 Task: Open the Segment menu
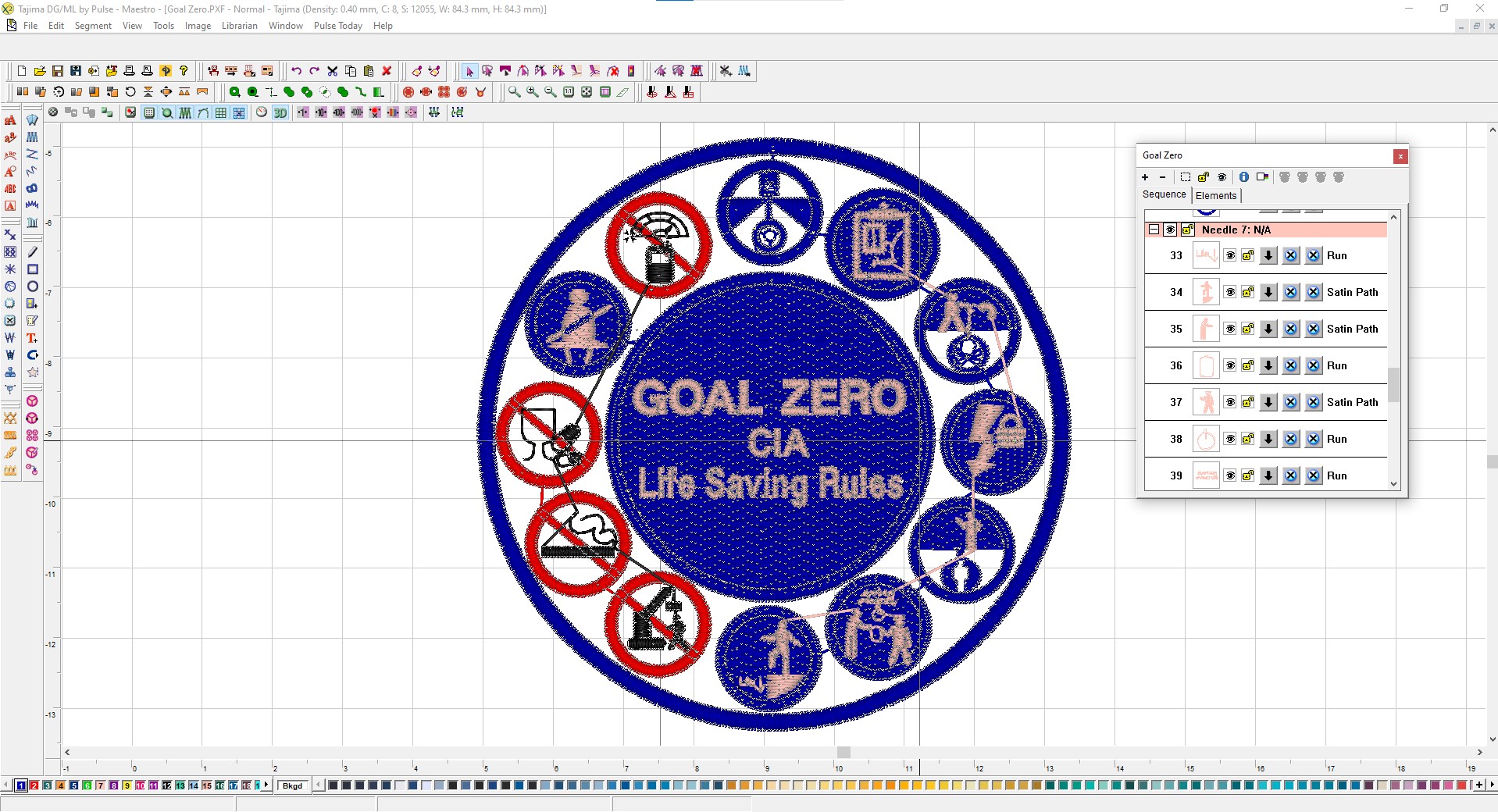(93, 26)
